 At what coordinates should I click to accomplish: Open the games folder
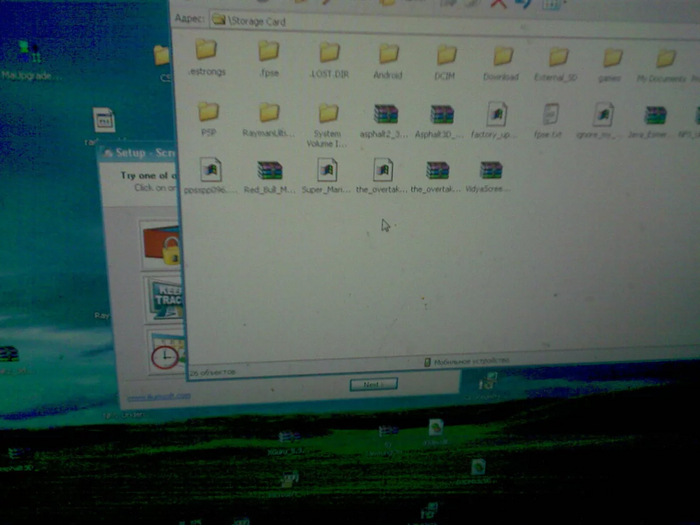[x=611, y=66]
